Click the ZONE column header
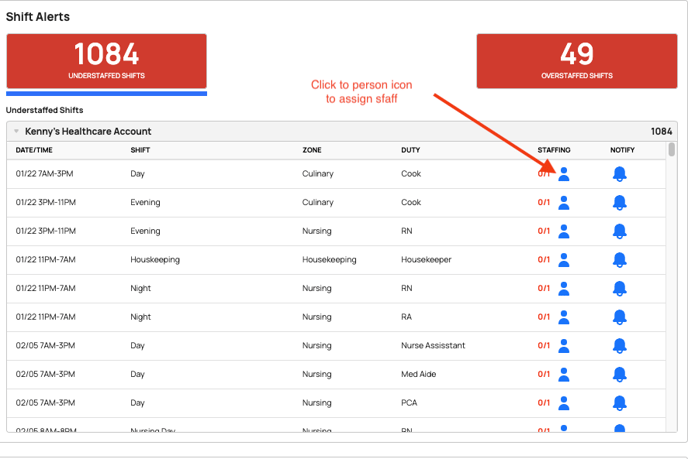 (x=312, y=150)
